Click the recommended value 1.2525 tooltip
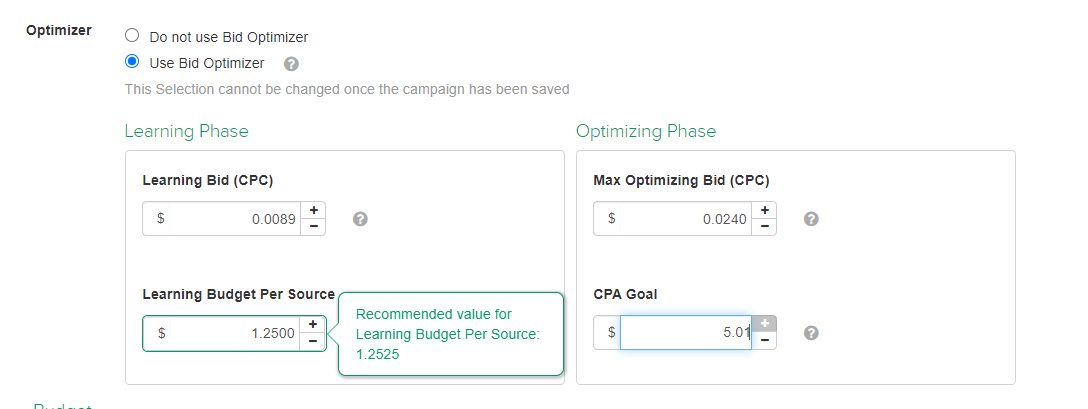Screen dimensions: 1088x409 (x=451, y=334)
